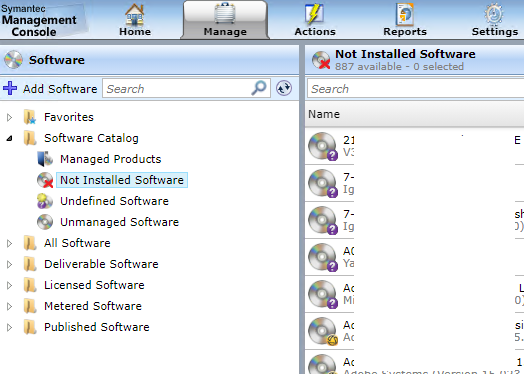Expand the Metered Software folder
The width and height of the screenshot is (525, 374).
9,306
